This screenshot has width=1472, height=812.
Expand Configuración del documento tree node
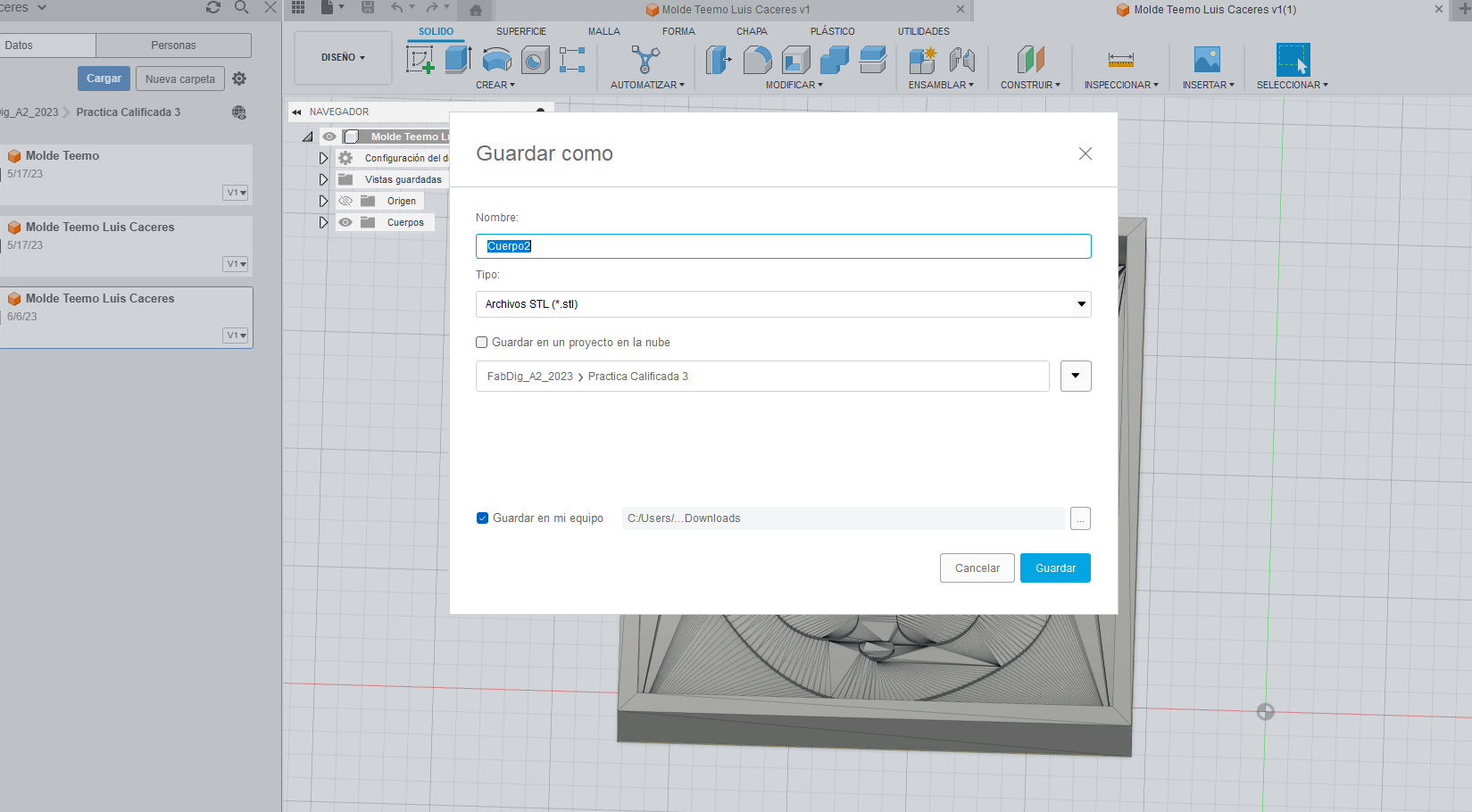pyautogui.click(x=323, y=158)
